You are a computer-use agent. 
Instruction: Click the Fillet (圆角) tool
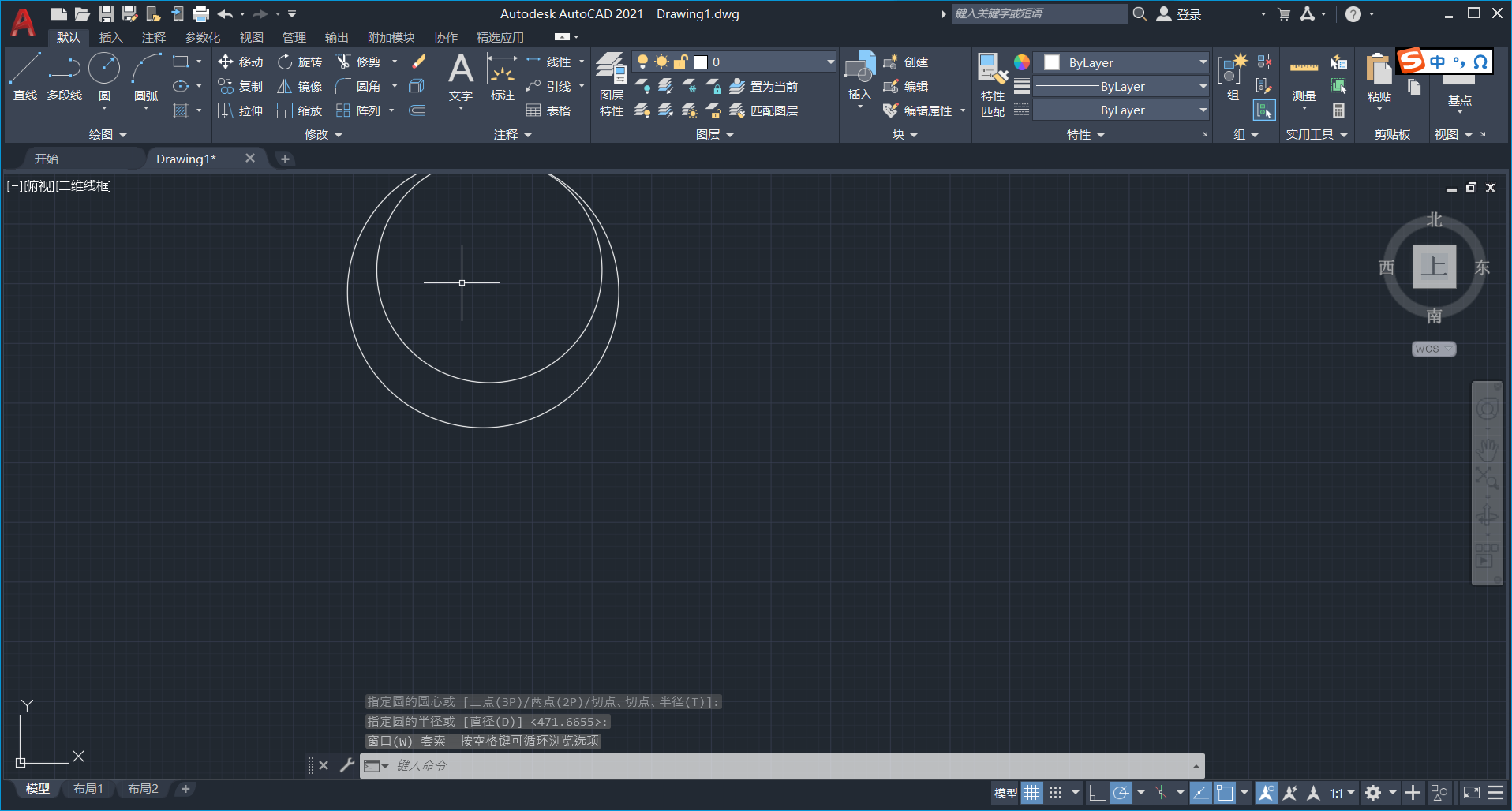[x=358, y=86]
